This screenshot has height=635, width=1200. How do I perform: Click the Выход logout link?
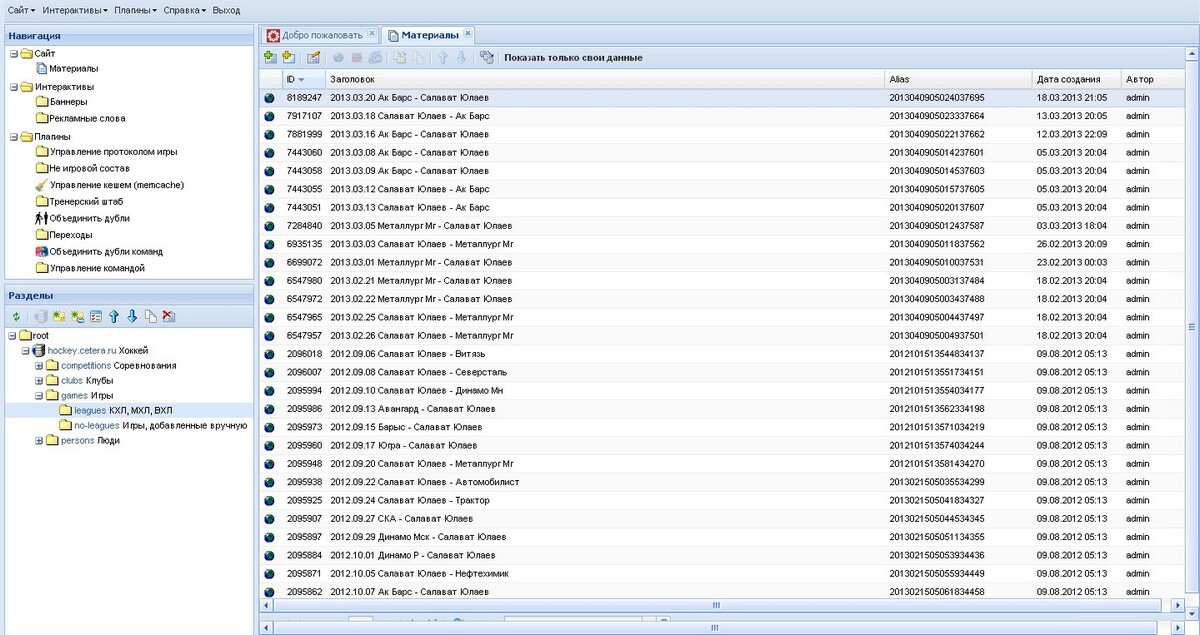[x=226, y=10]
